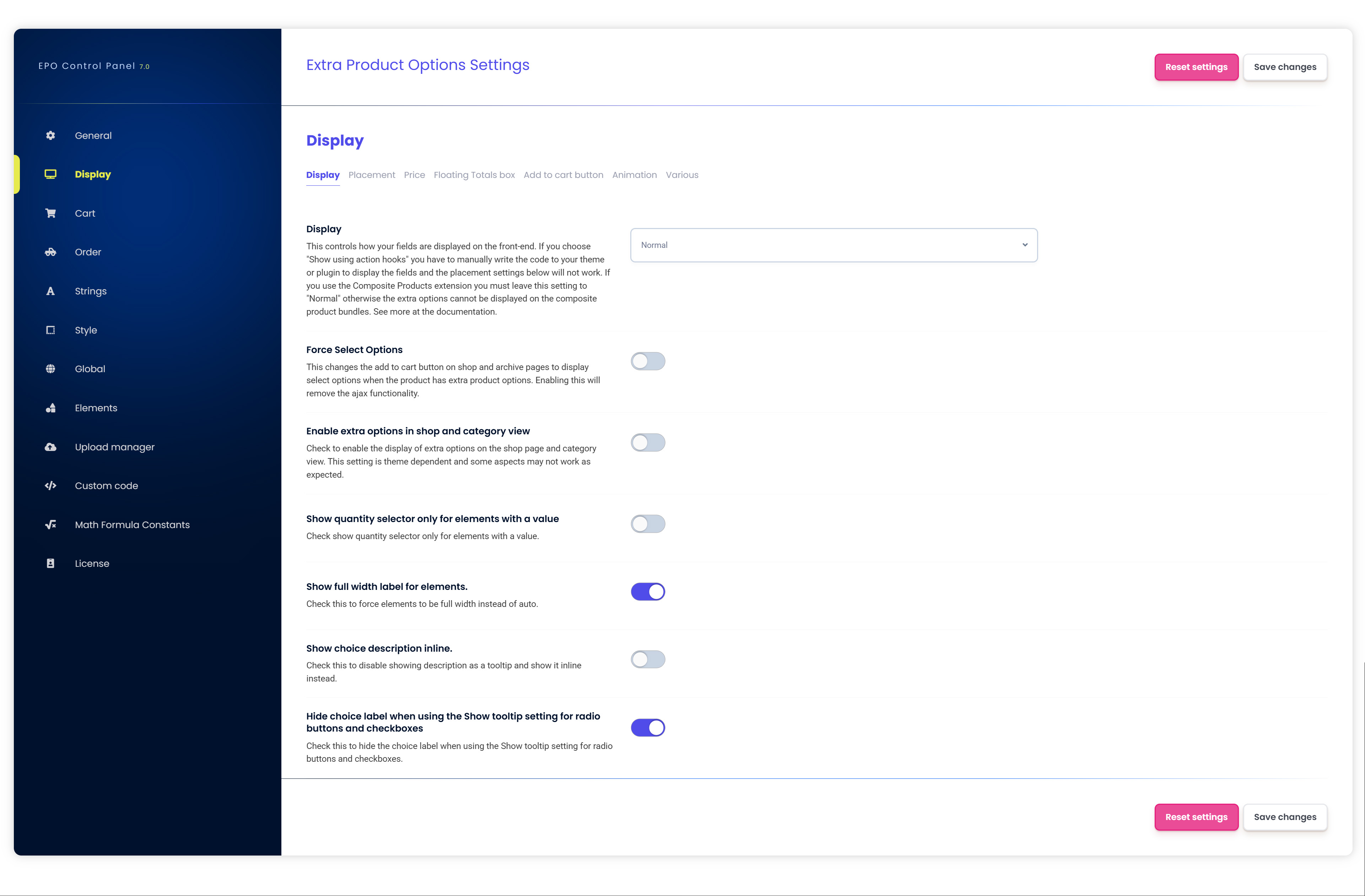The image size is (1365, 896).
Task: Click the Elements shapes icon
Action: (50, 408)
